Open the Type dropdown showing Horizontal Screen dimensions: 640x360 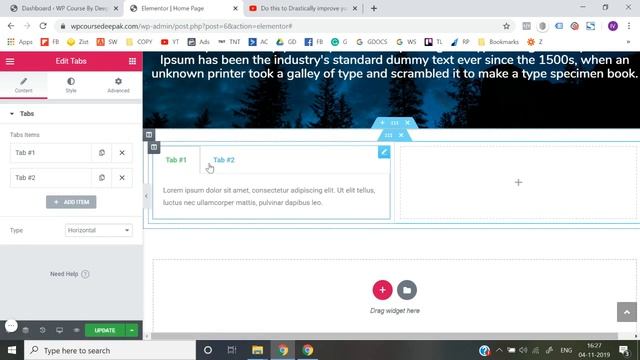pyautogui.click(x=98, y=230)
